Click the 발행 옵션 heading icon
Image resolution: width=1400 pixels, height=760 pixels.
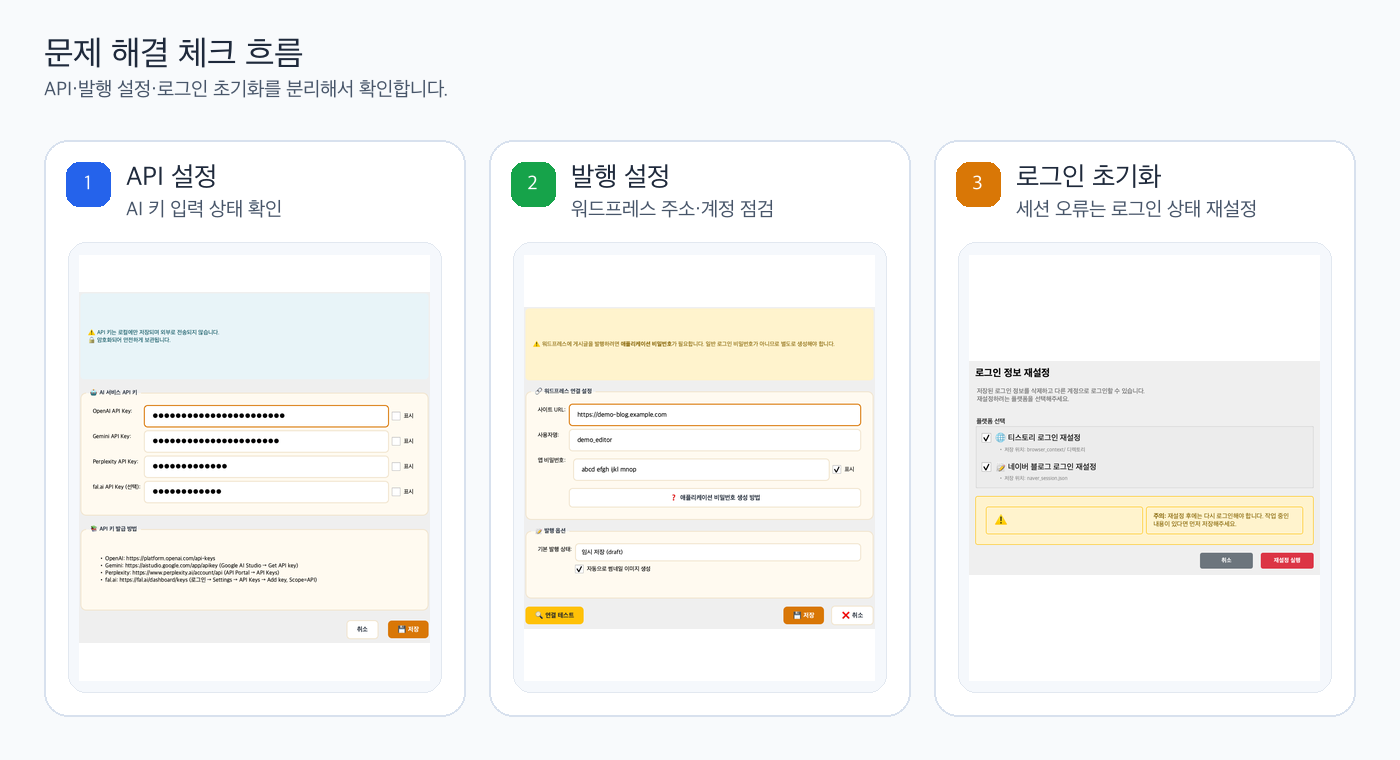(539, 531)
